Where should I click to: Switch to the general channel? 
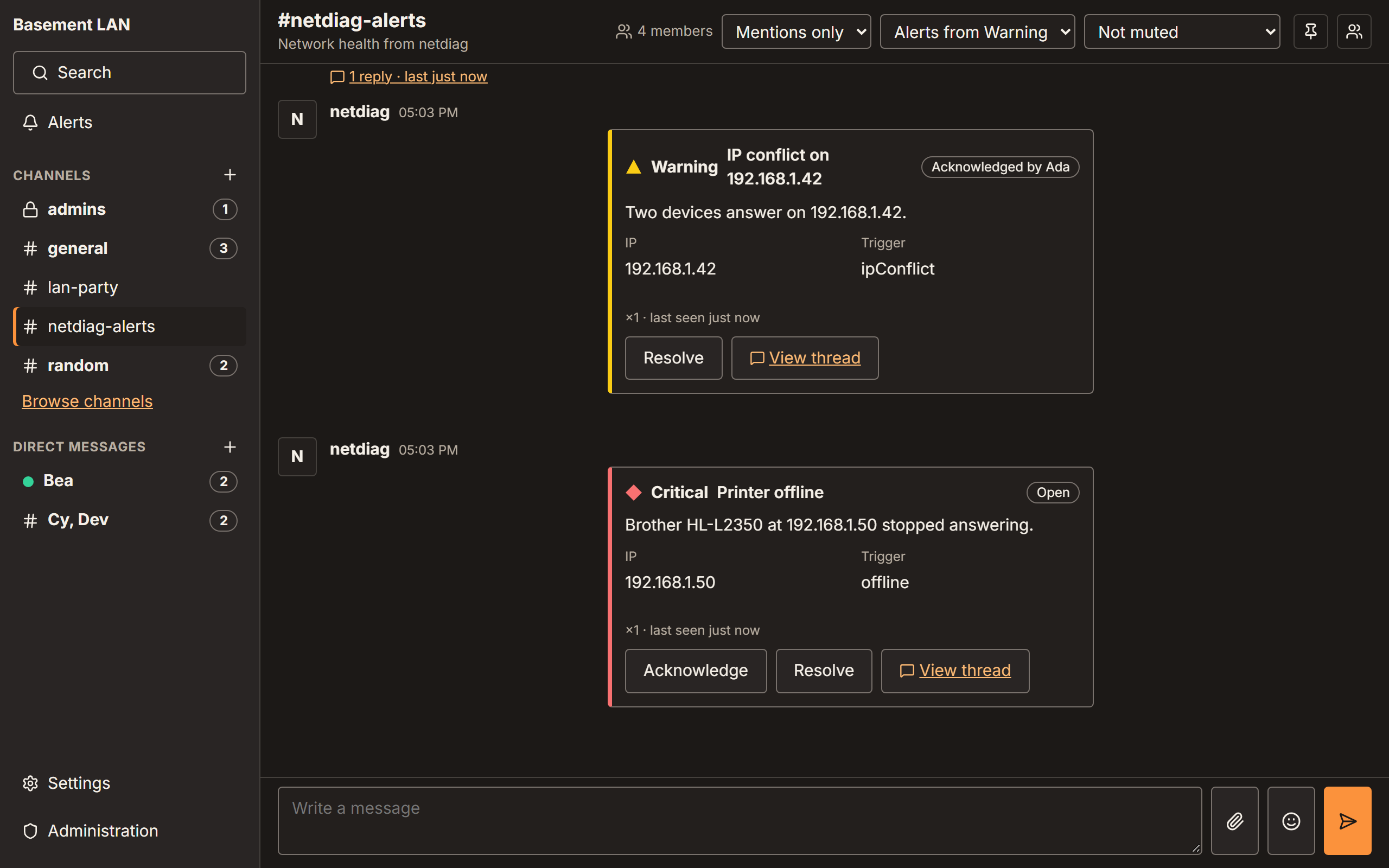(x=130, y=248)
